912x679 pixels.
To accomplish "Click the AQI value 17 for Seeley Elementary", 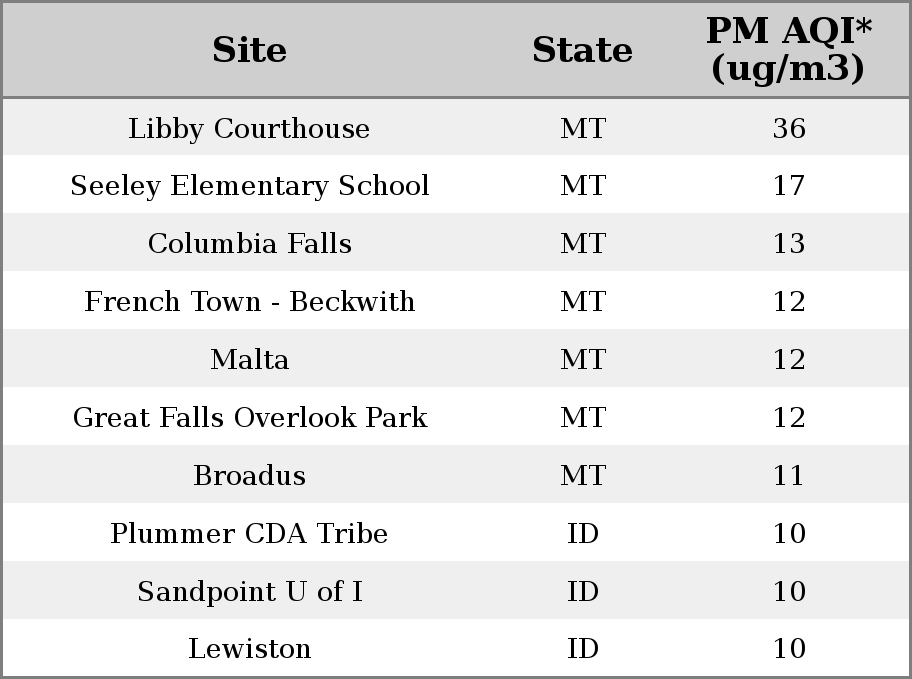I will pyautogui.click(x=789, y=186).
